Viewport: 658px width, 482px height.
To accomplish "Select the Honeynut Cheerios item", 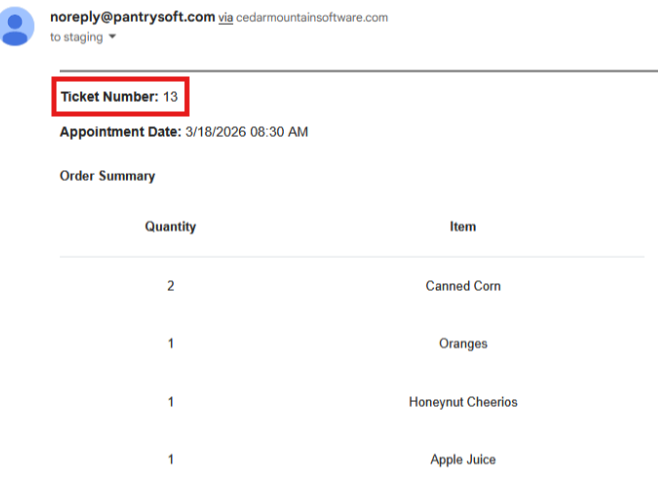I will (x=462, y=402).
